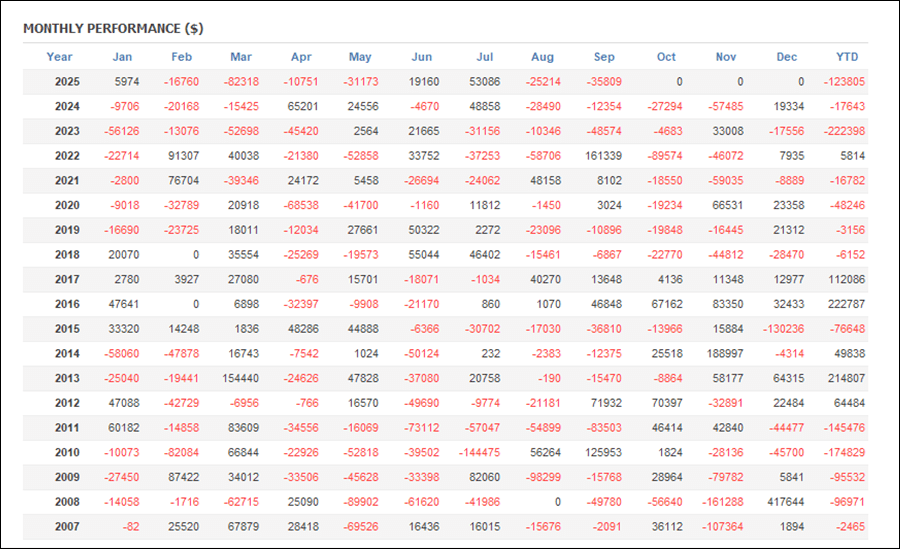Click the Jan column header
The height and width of the screenshot is (549, 900).
(x=122, y=57)
